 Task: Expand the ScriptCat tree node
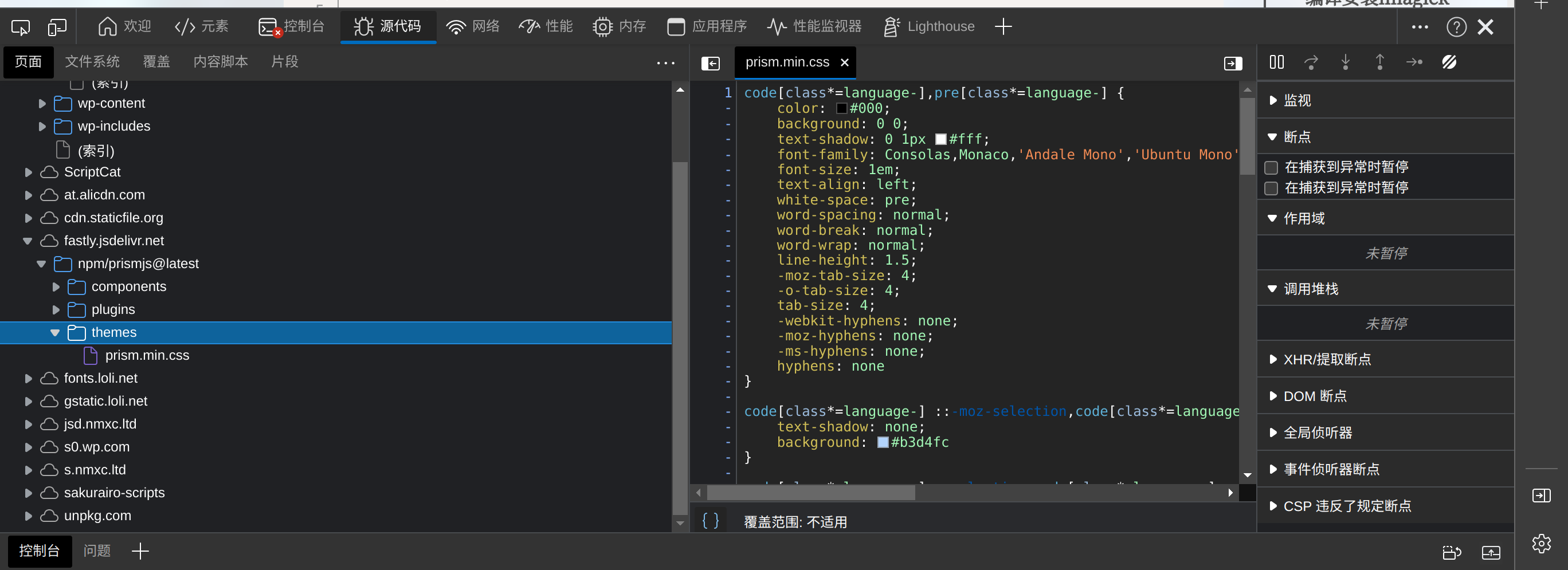28,172
